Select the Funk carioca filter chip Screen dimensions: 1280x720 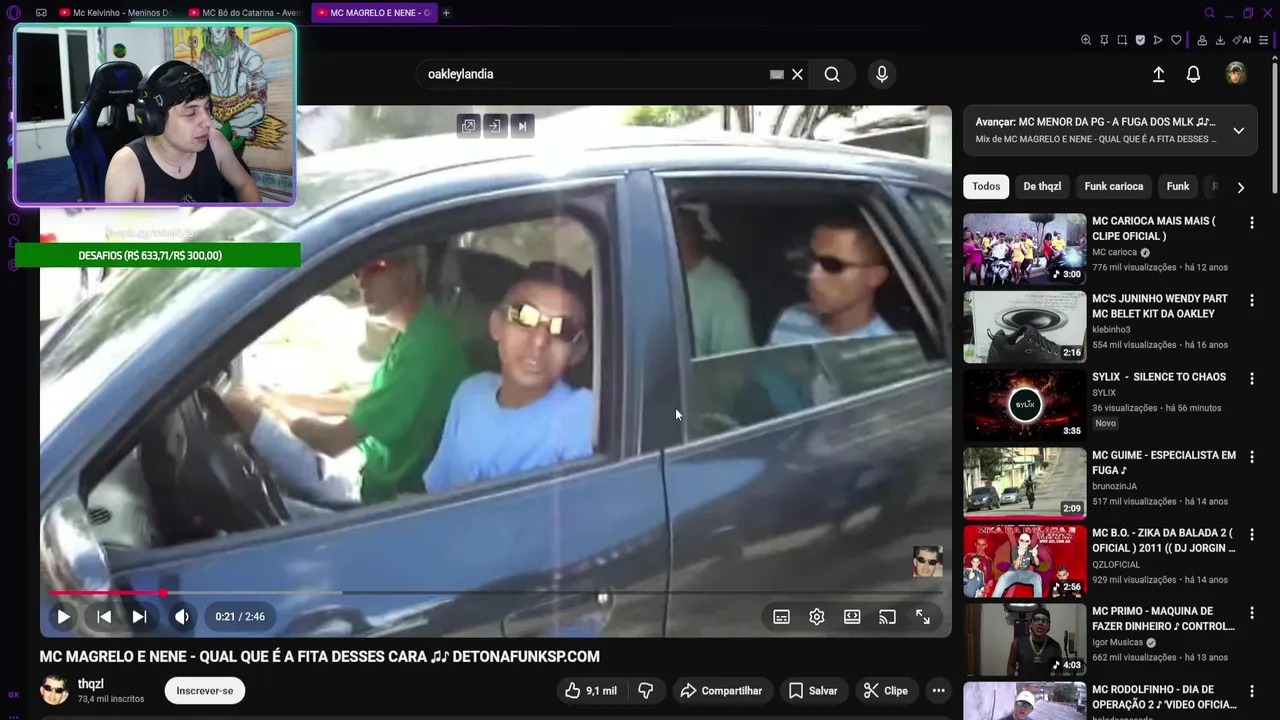1114,187
